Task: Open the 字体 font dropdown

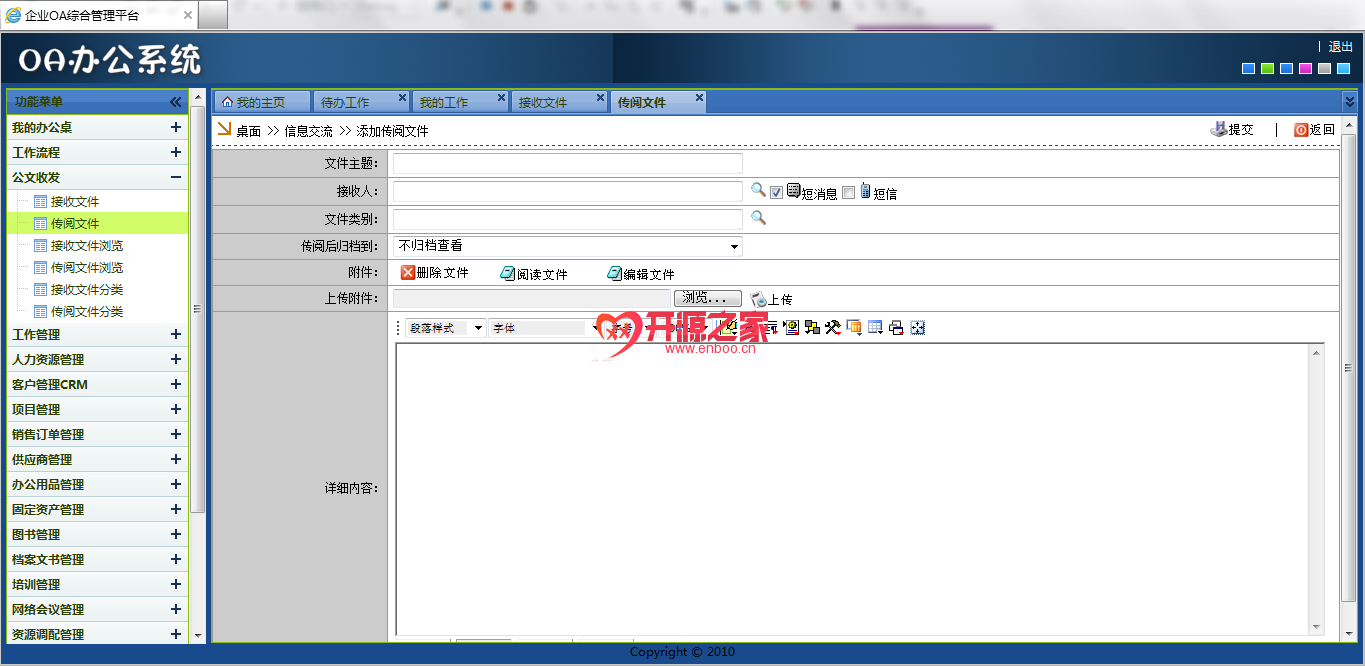Action: [594, 328]
